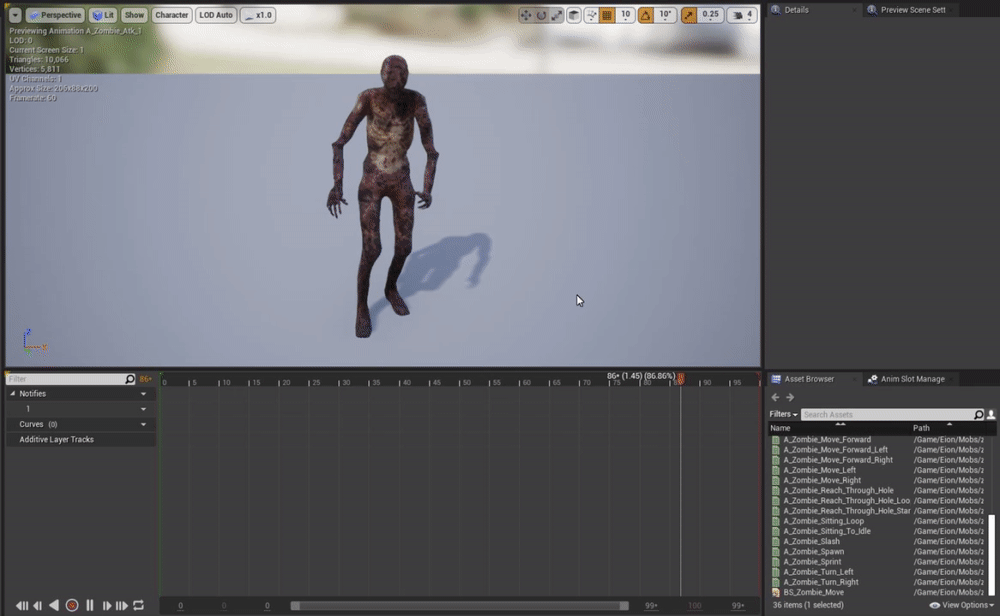Viewport: 1000px width, 616px height.
Task: Click the record animation button
Action: [72, 605]
